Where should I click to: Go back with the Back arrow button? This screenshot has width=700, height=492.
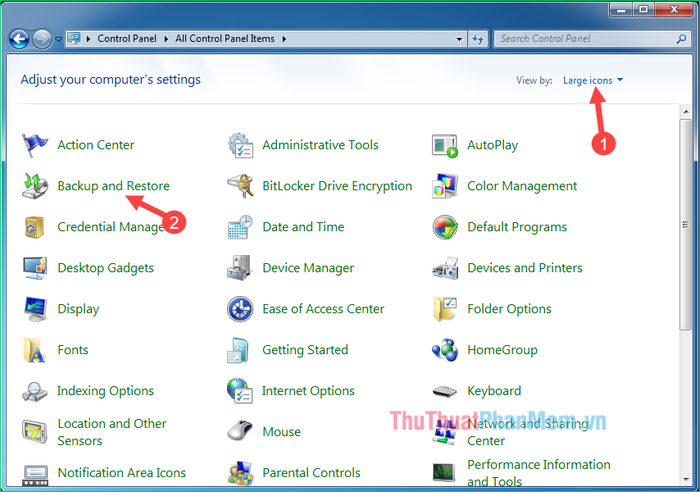19,39
